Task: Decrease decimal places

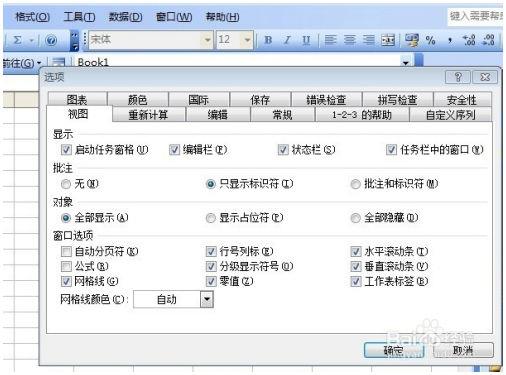Action: coord(489,40)
